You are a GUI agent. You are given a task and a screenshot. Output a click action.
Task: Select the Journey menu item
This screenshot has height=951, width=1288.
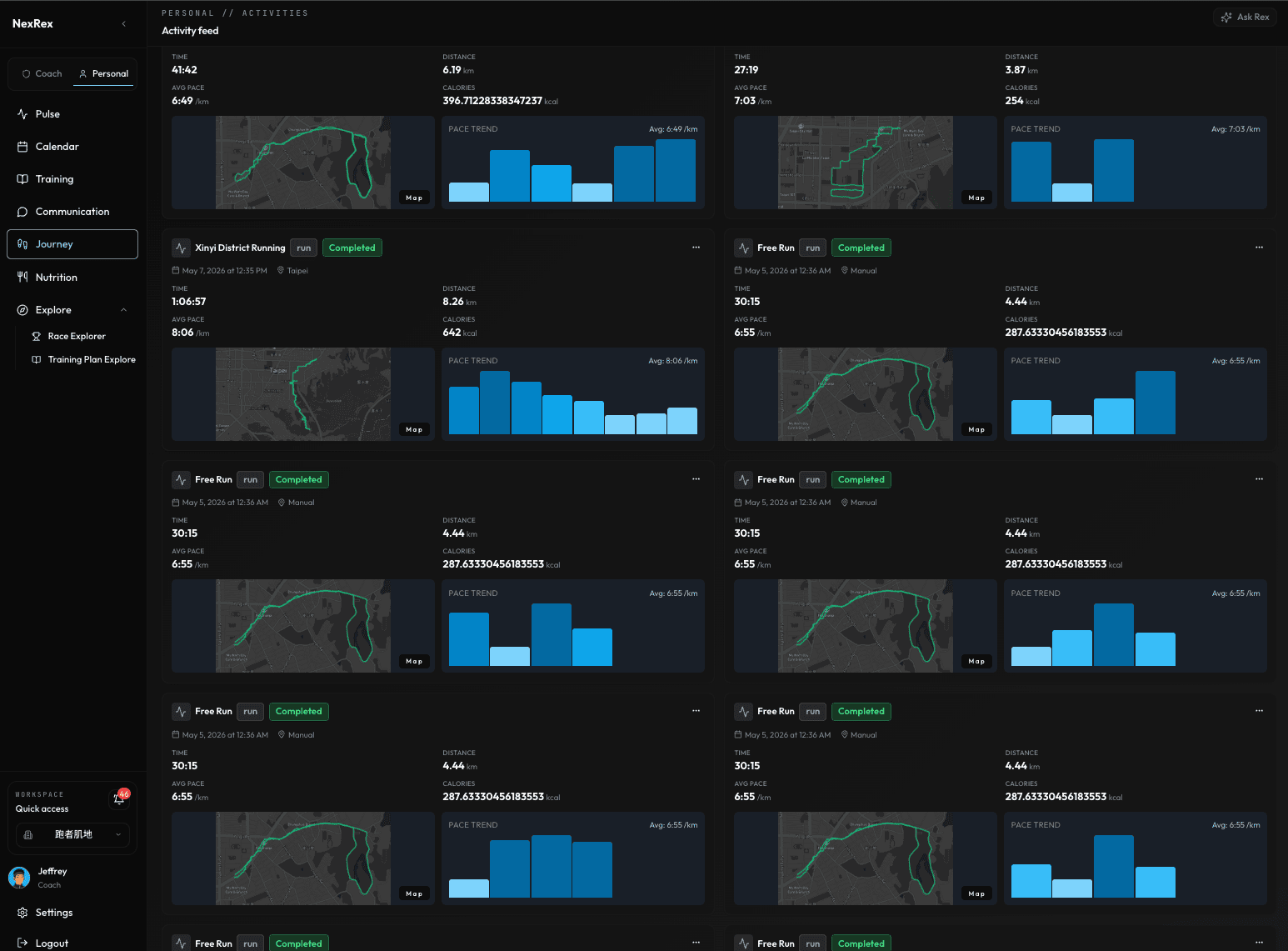coord(72,244)
